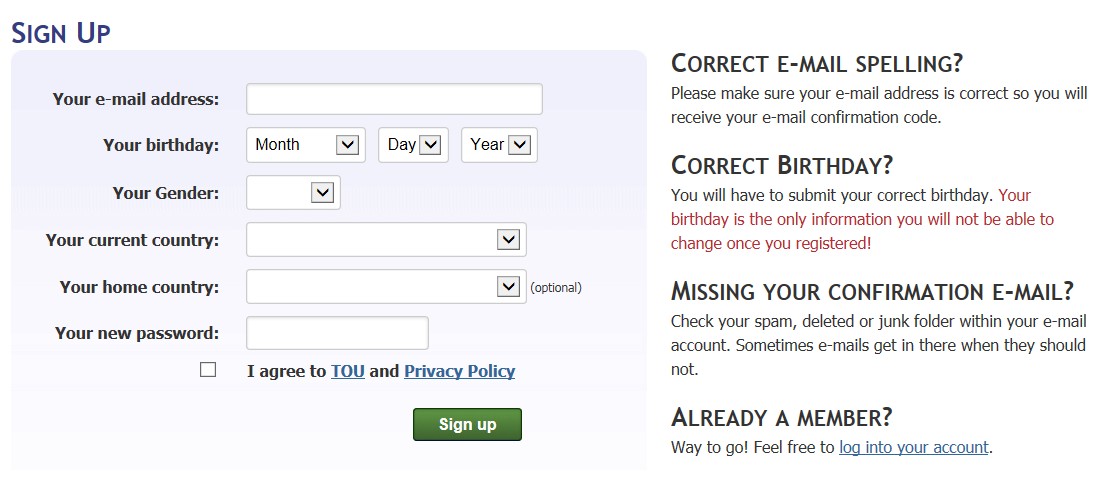
Task: Open the home country dropdown
Action: tap(386, 287)
